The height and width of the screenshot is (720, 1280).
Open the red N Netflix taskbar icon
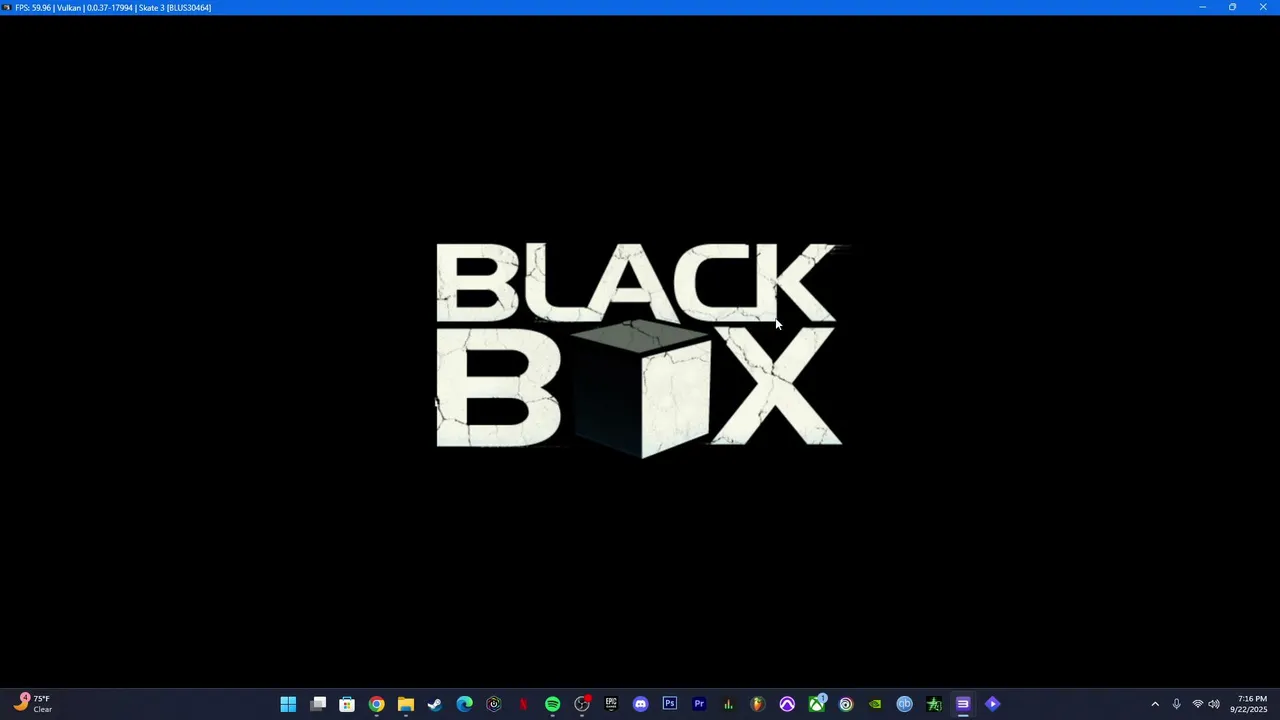(523, 704)
